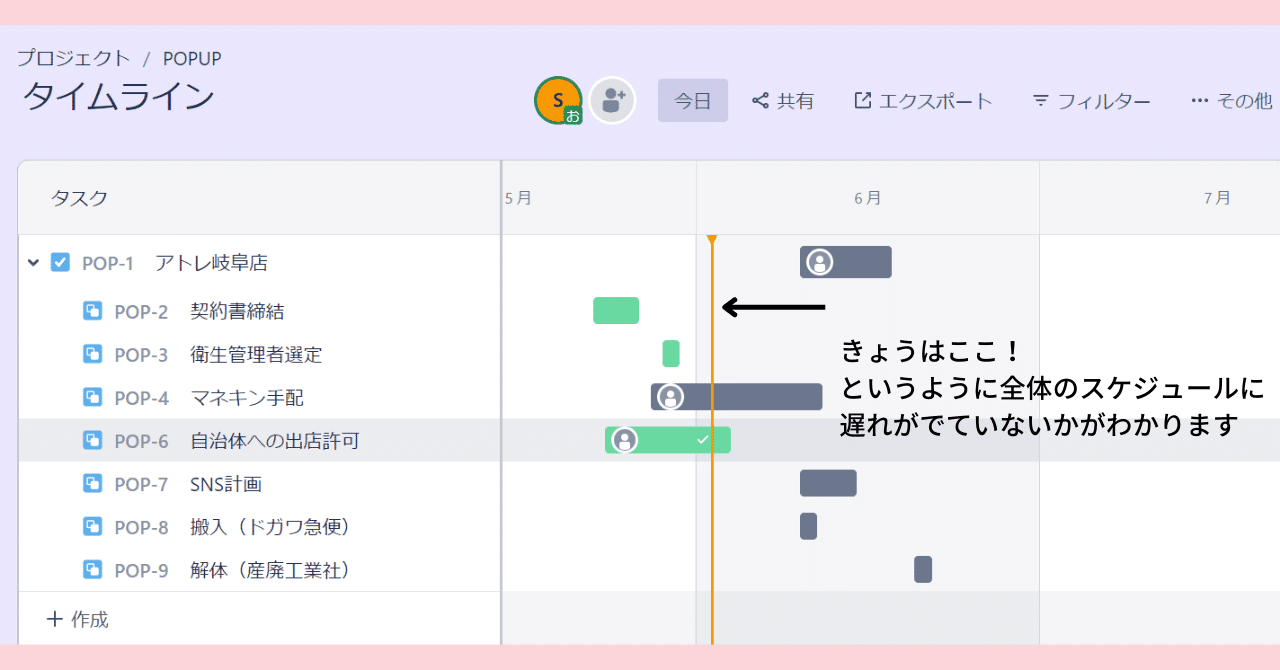Open the フィルター filter panel
The width and height of the screenshot is (1280, 670).
pos(1091,100)
